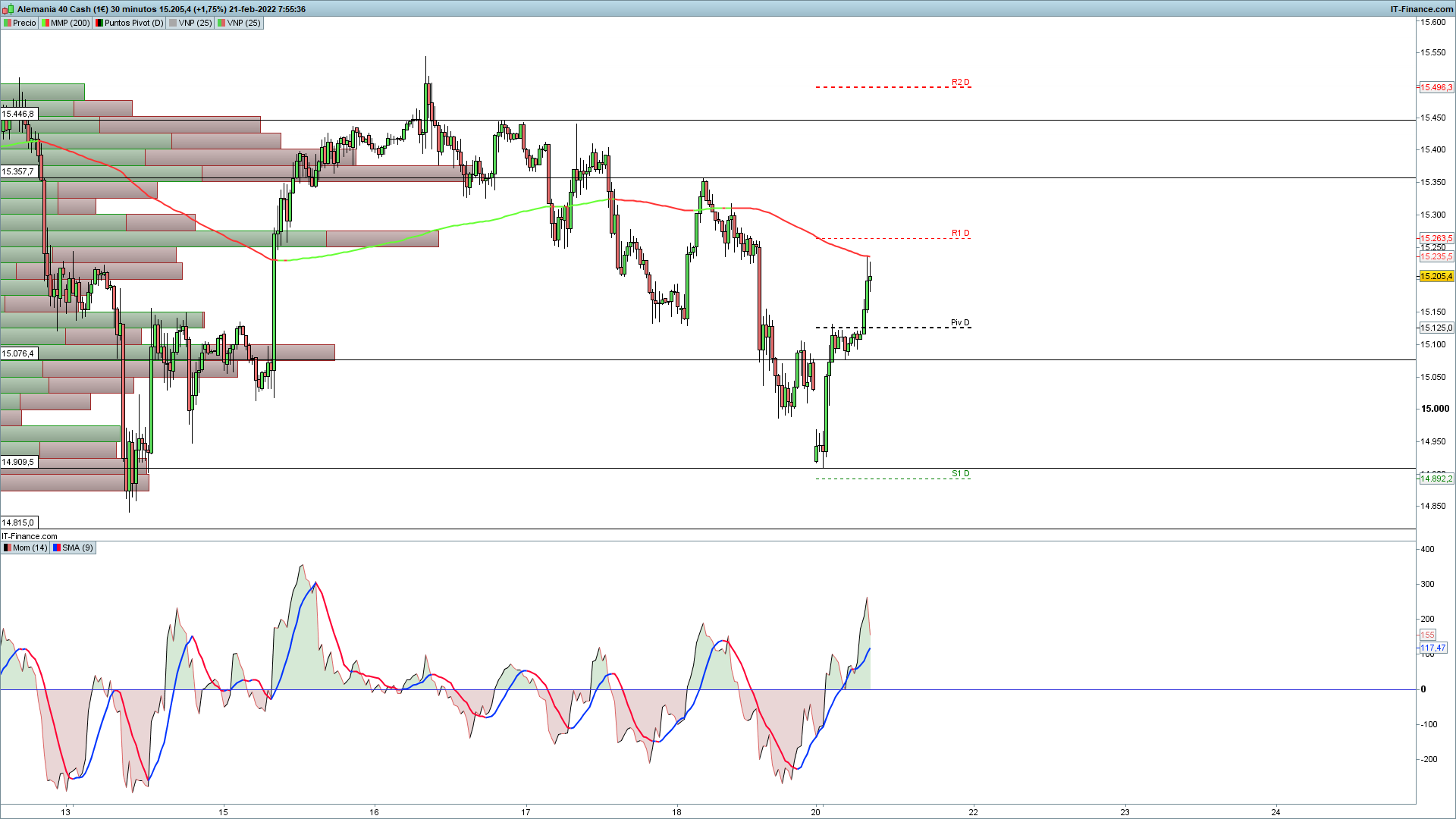1456x819 pixels.
Task: Click the 15.550 price scale label
Action: [1432, 53]
